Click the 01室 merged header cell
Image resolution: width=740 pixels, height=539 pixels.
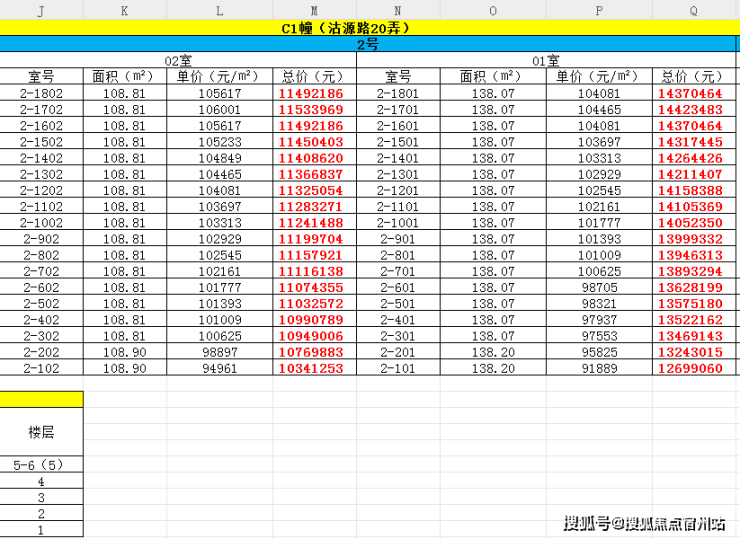point(546,60)
